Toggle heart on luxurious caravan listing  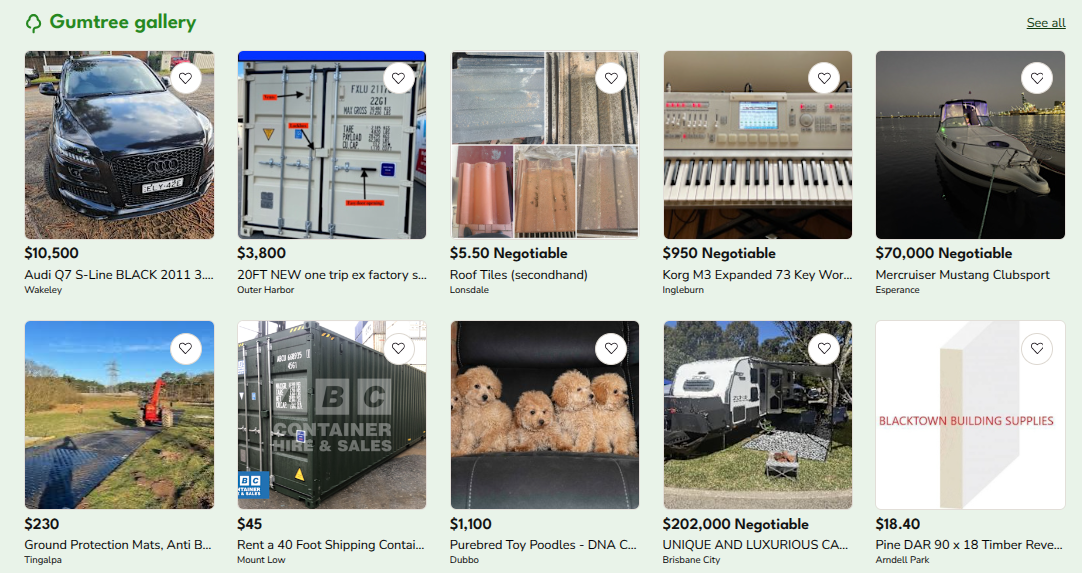824,349
